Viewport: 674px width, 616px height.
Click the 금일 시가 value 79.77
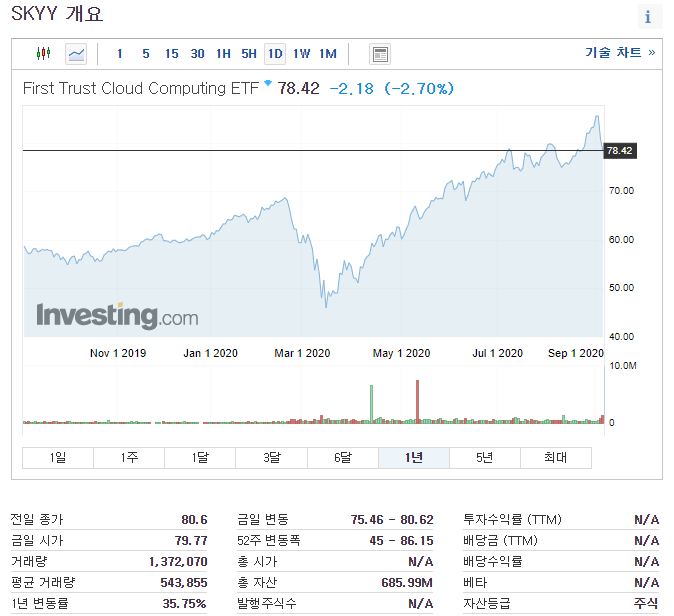(191, 541)
